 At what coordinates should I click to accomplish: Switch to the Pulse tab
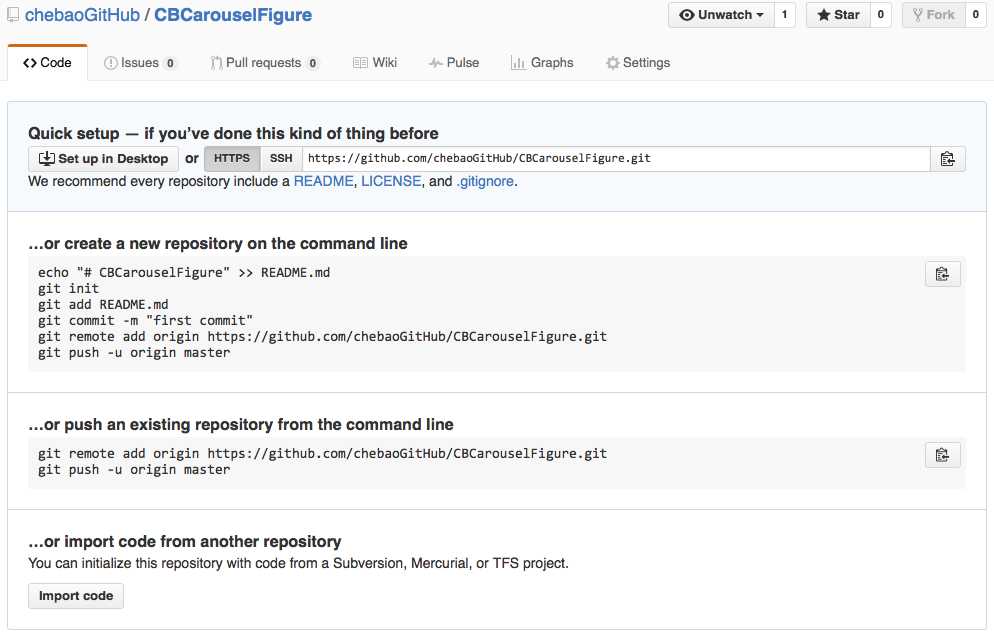454,63
